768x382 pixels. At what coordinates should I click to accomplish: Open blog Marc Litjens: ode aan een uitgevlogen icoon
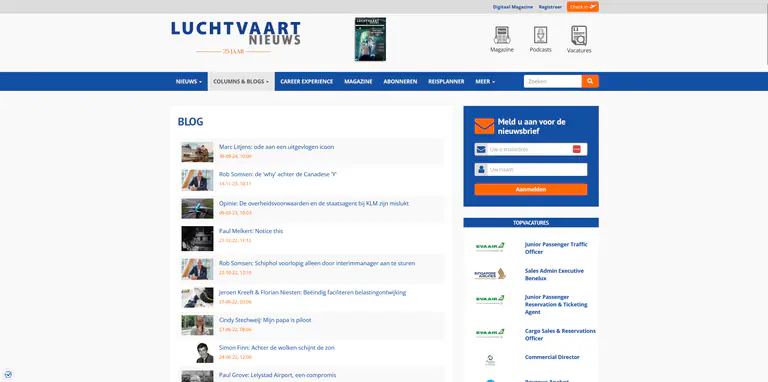[276, 147]
